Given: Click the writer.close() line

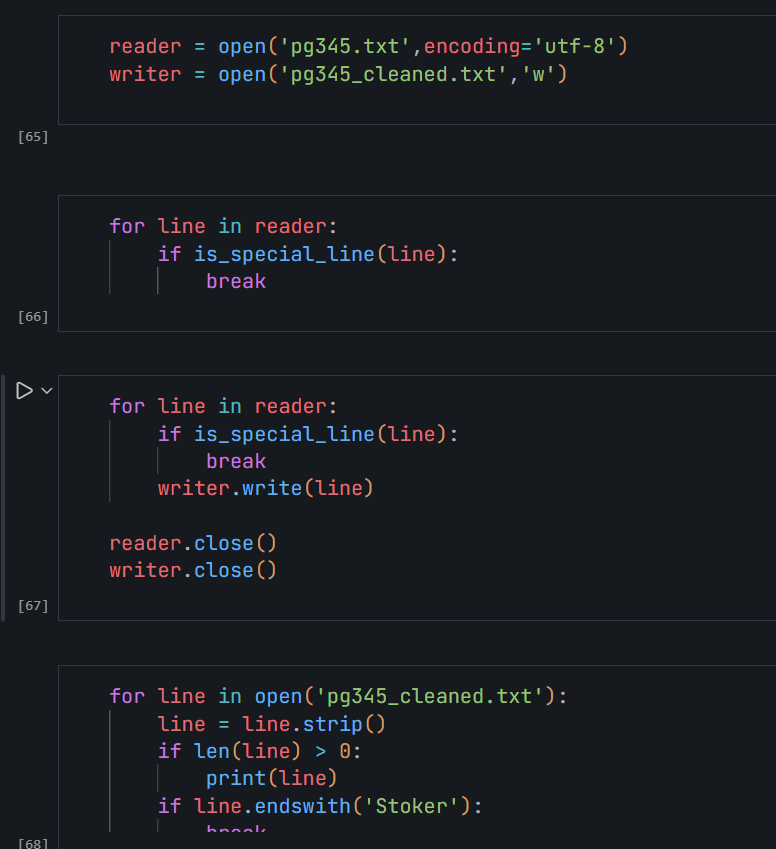Looking at the screenshot, I should click(193, 571).
